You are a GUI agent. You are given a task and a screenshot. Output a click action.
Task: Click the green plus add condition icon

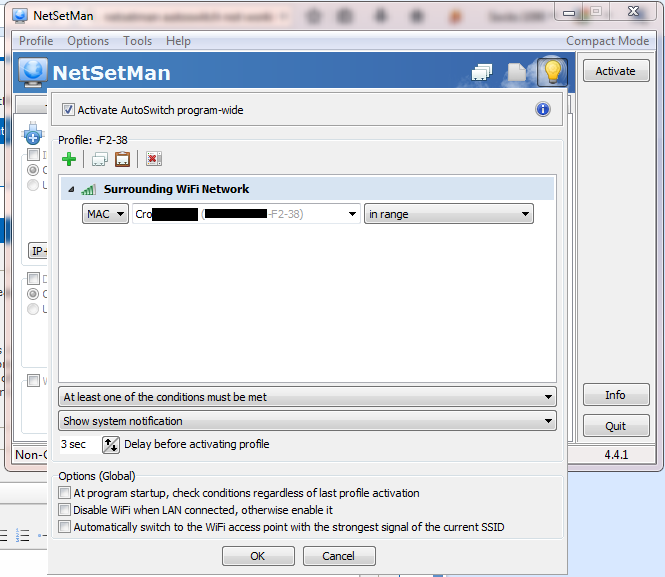tap(69, 159)
